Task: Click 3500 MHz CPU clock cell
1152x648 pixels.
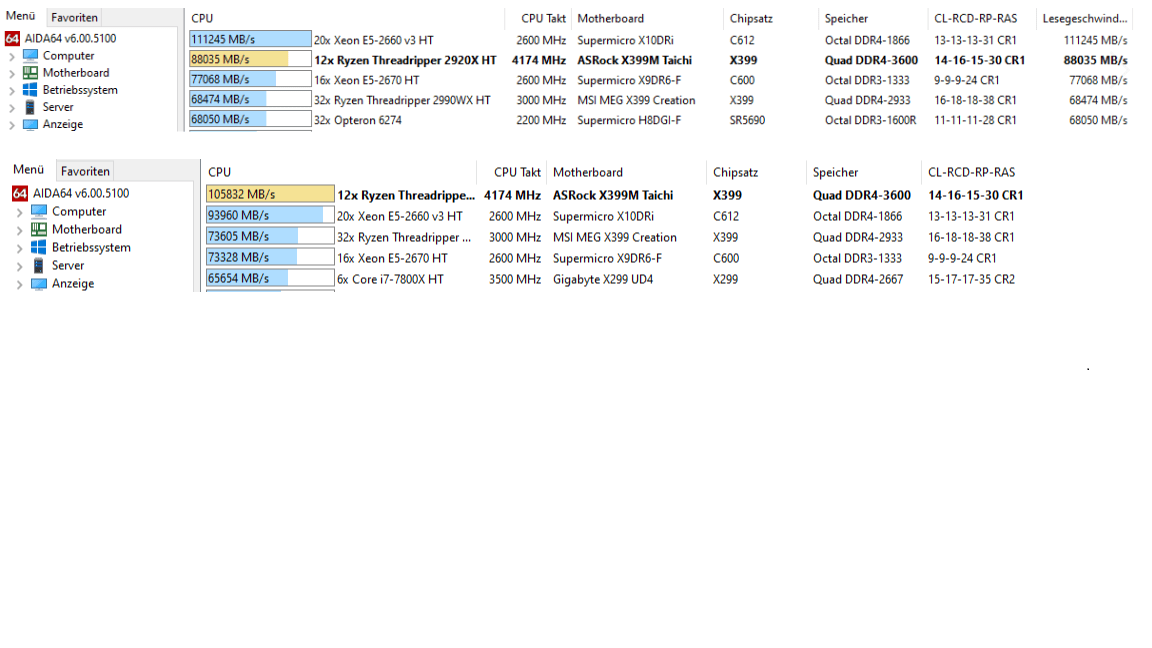Action: coord(515,279)
